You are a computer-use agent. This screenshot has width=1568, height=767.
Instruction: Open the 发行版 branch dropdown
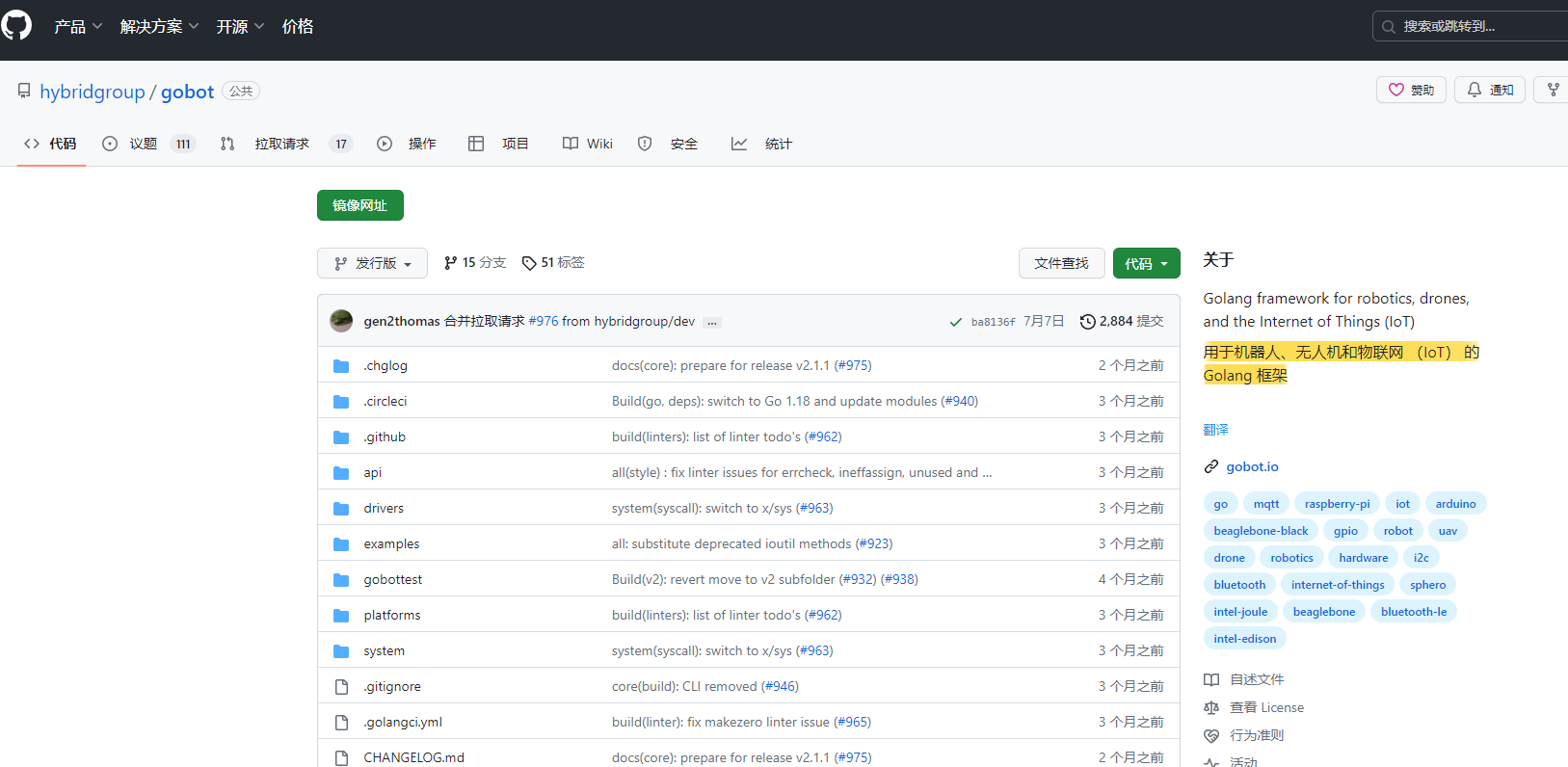tap(372, 263)
